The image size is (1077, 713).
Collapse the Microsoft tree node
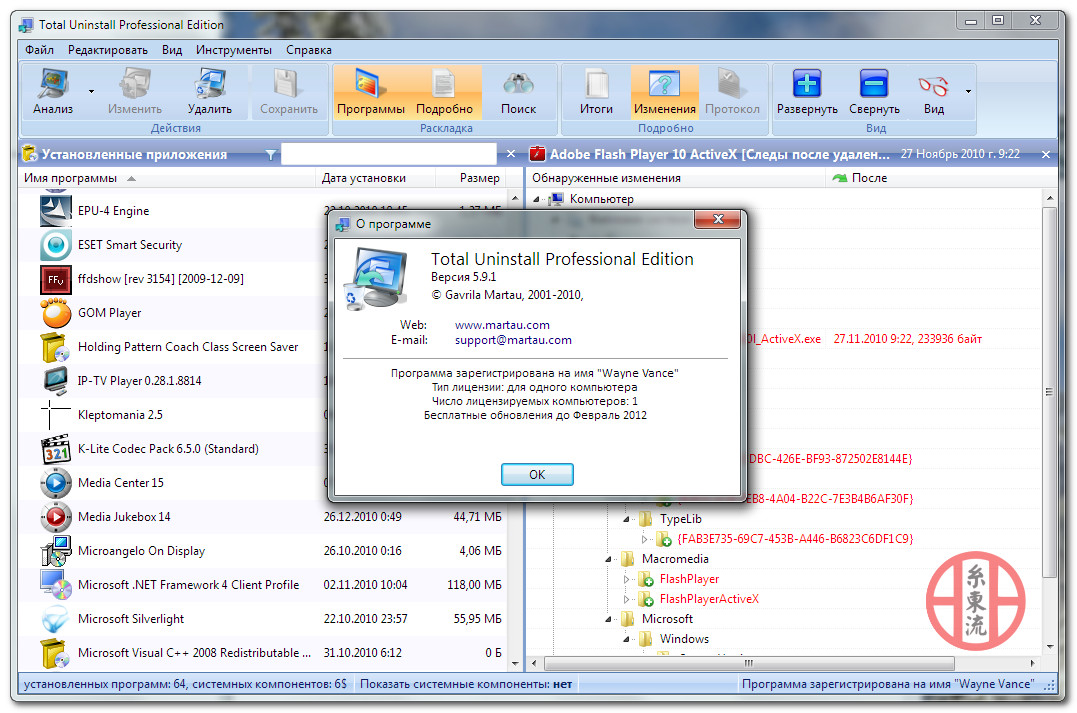tap(609, 619)
